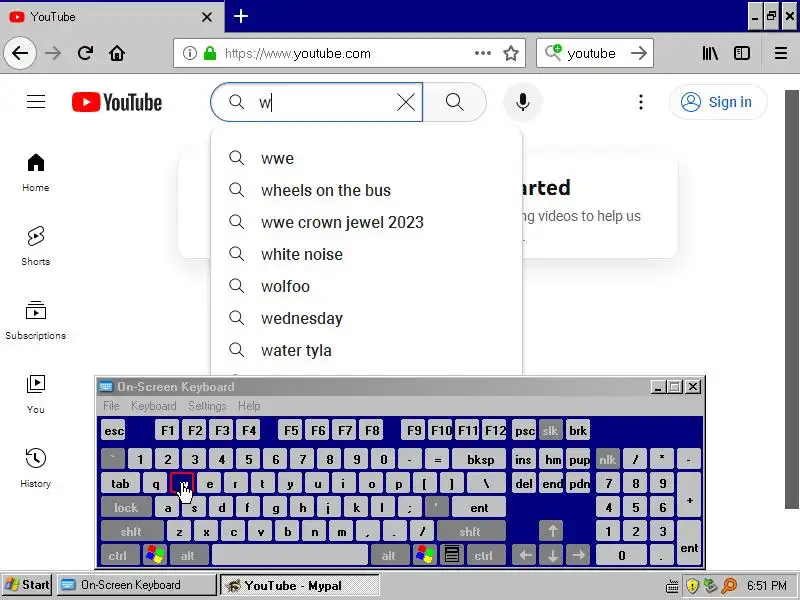Click the space bar on On-Screen Keyboard
Screen dimensions: 800x600
tap(290, 555)
